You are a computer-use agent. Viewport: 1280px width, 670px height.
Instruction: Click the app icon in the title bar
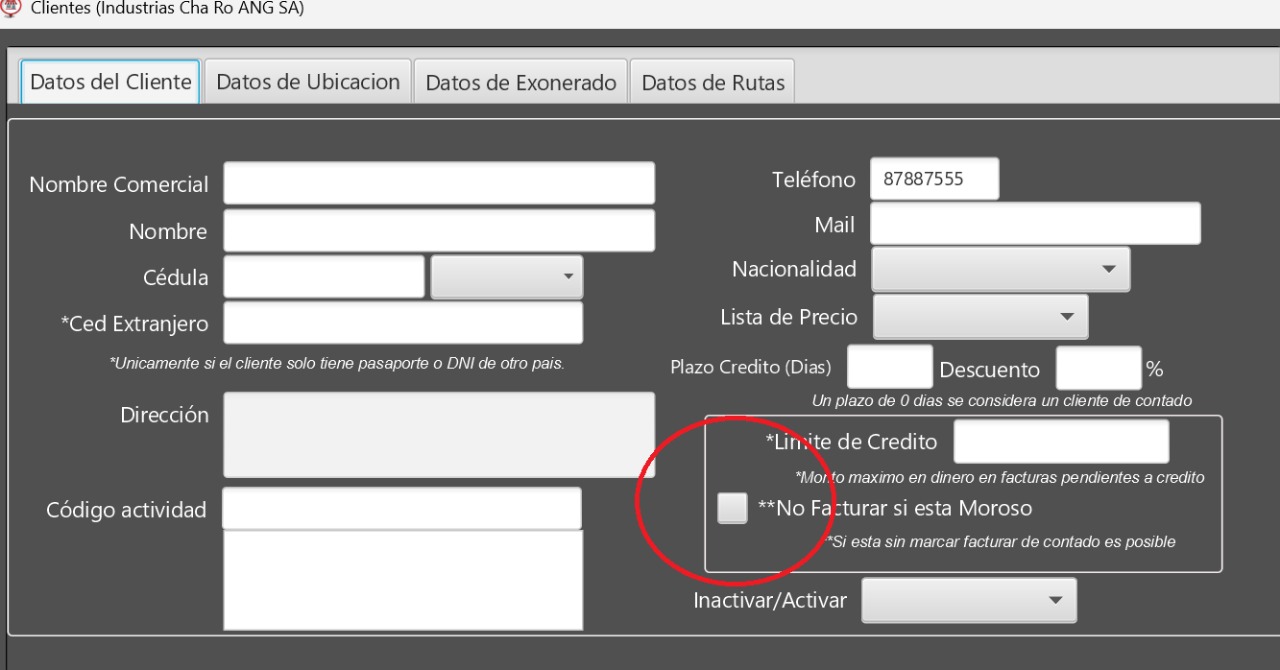[11, 7]
